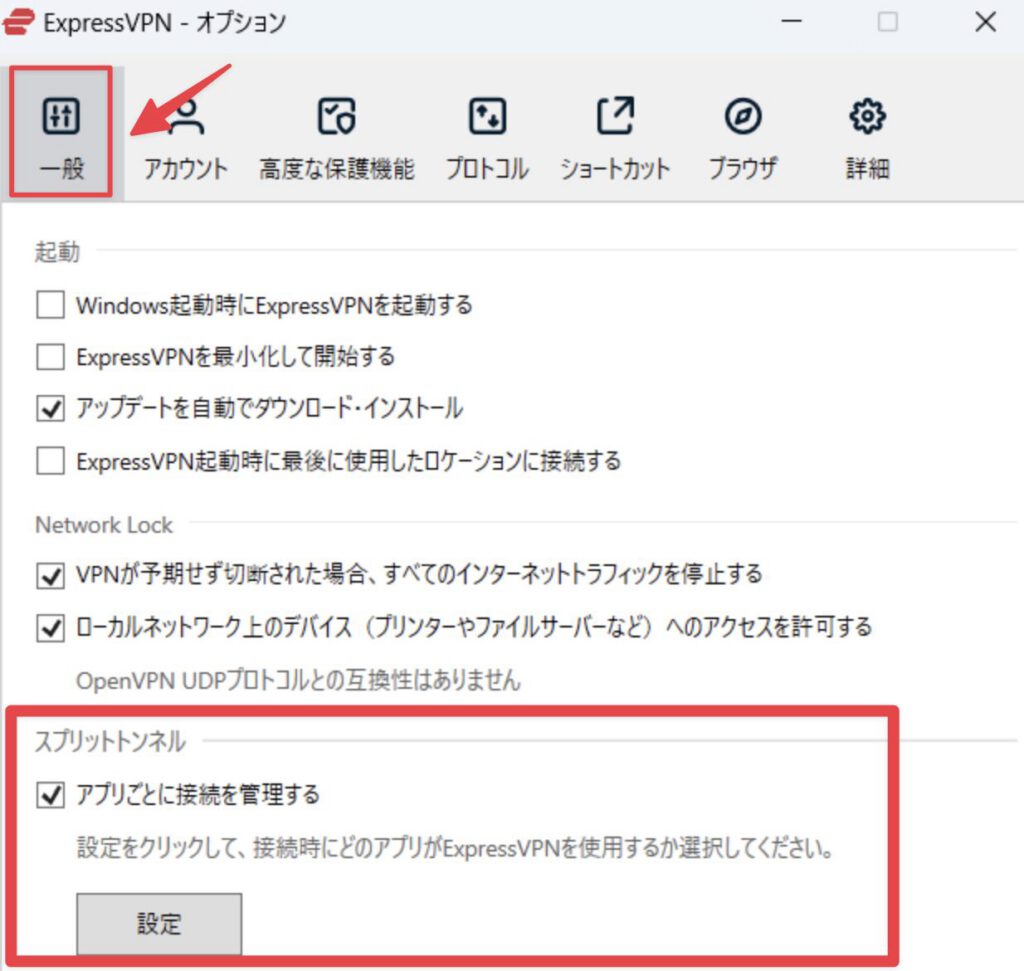Uncheck stopping internet traffic on VPN disconnect
Viewport: 1024px width, 971px height.
click(49, 574)
